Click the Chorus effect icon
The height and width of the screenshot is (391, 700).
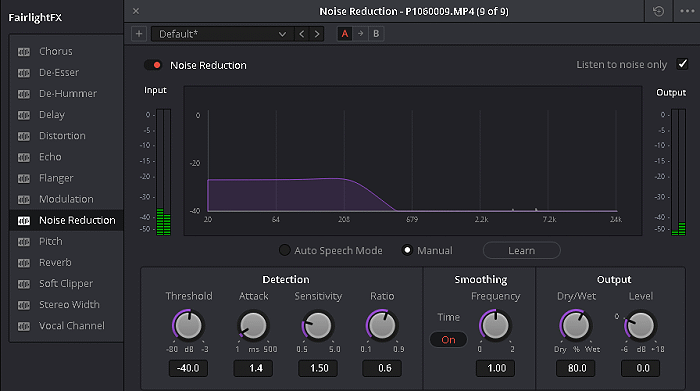point(24,52)
